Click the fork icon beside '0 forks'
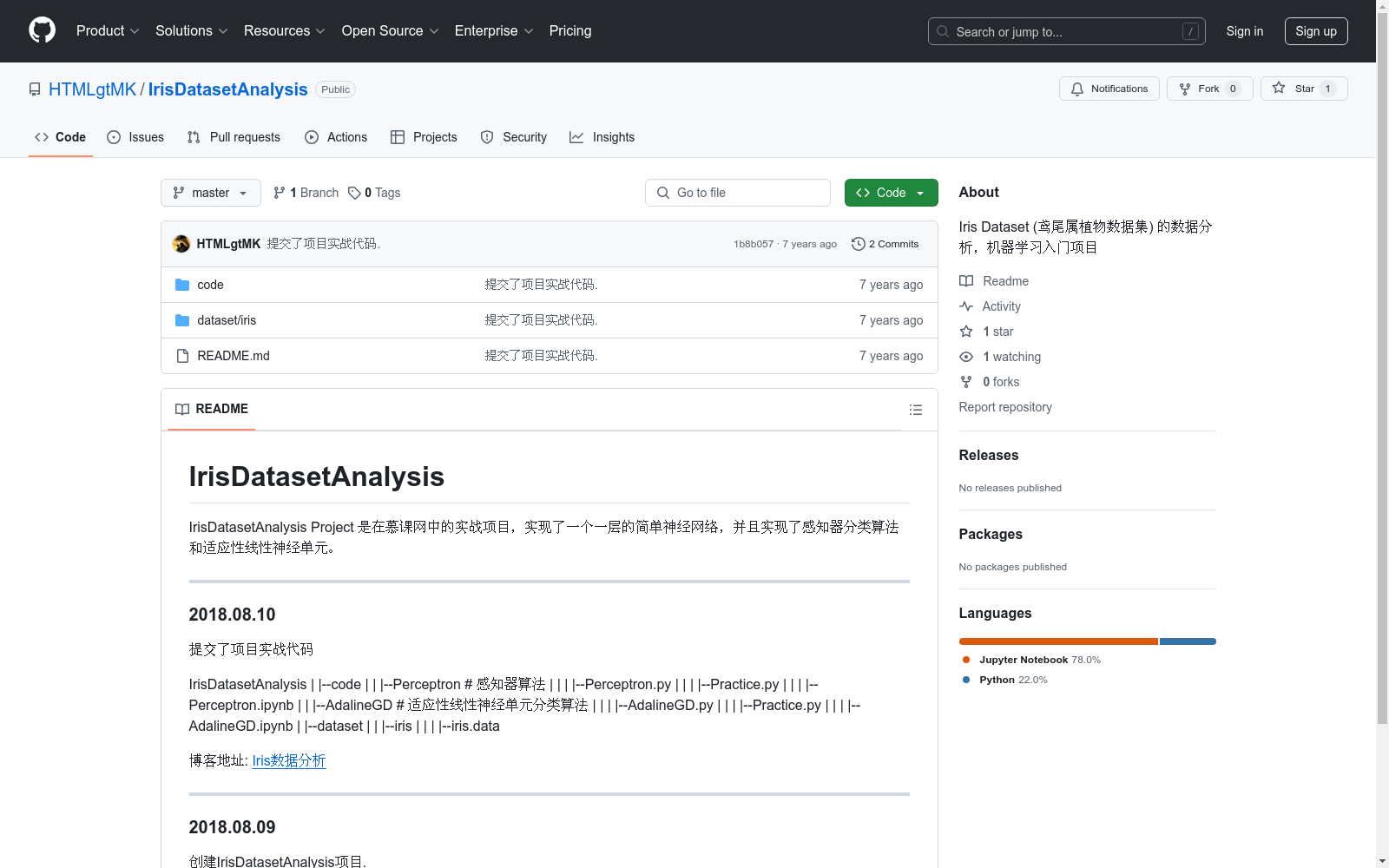This screenshot has height=868, width=1389. click(966, 382)
